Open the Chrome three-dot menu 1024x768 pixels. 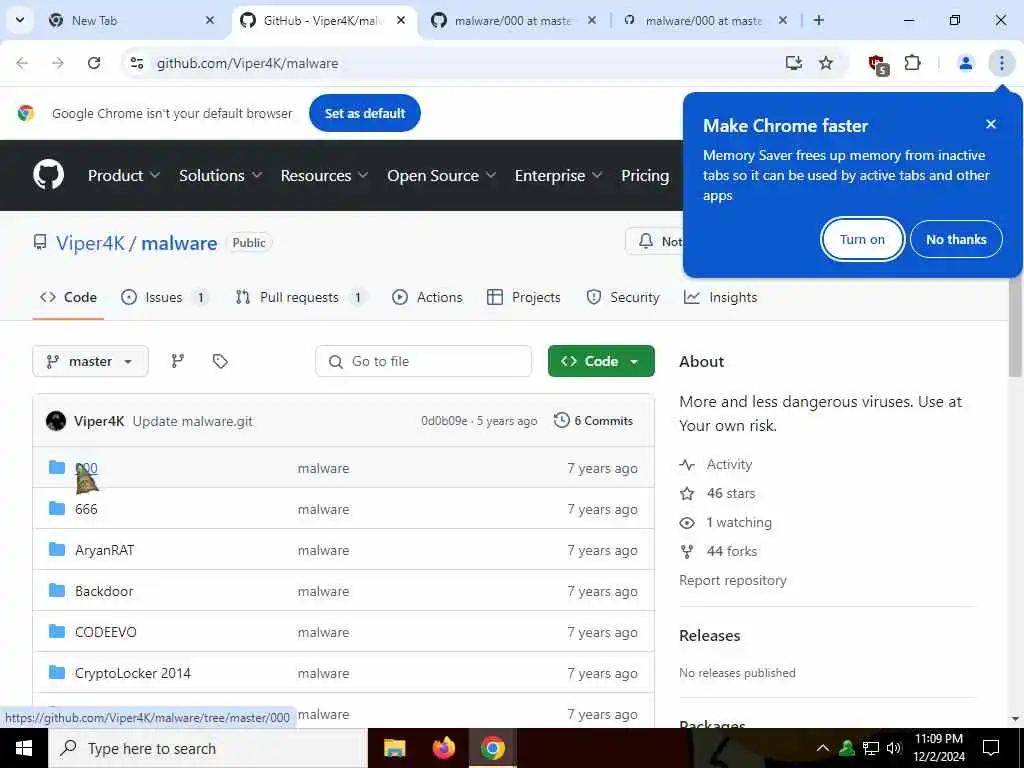point(1001,63)
